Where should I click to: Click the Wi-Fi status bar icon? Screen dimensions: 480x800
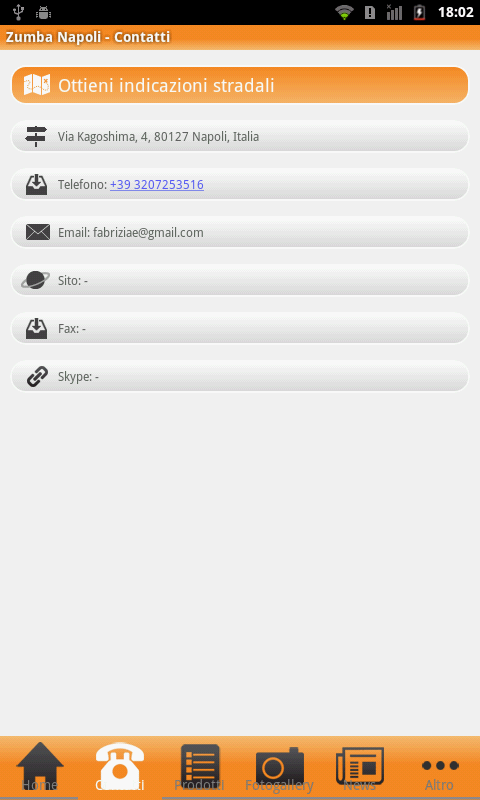coord(345,12)
